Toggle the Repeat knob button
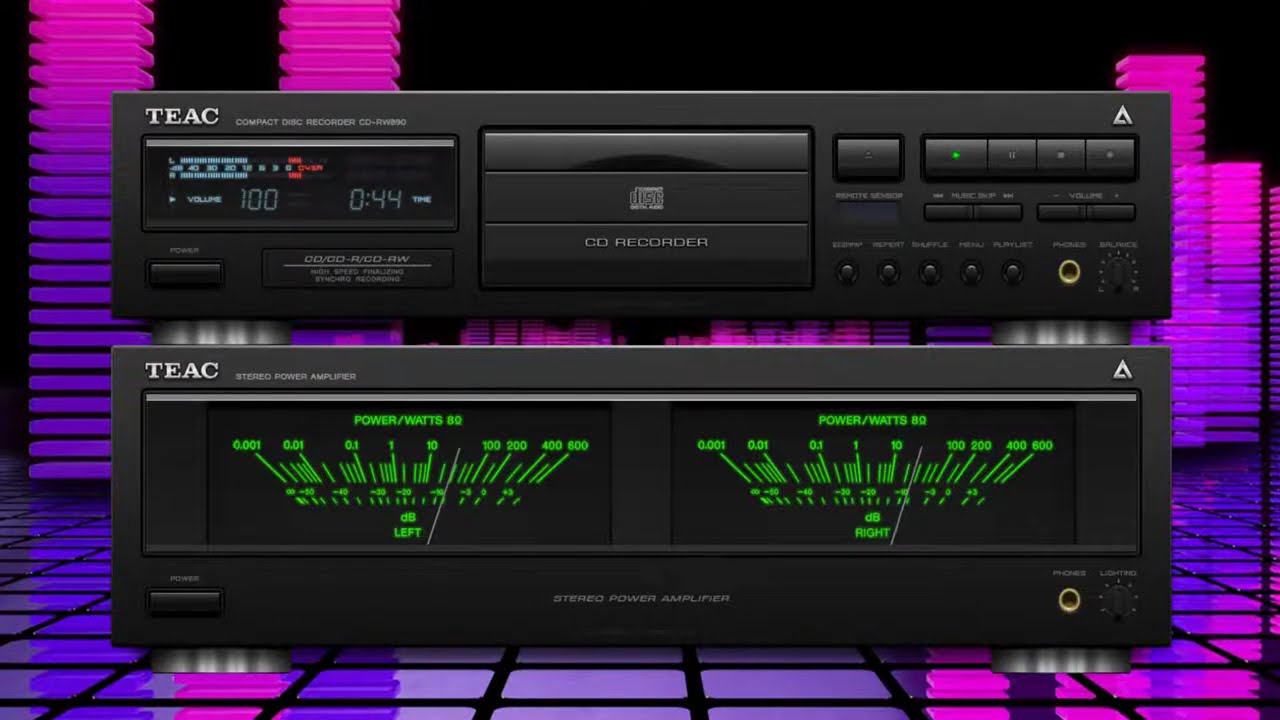Image resolution: width=1280 pixels, height=720 pixels. [x=888, y=272]
